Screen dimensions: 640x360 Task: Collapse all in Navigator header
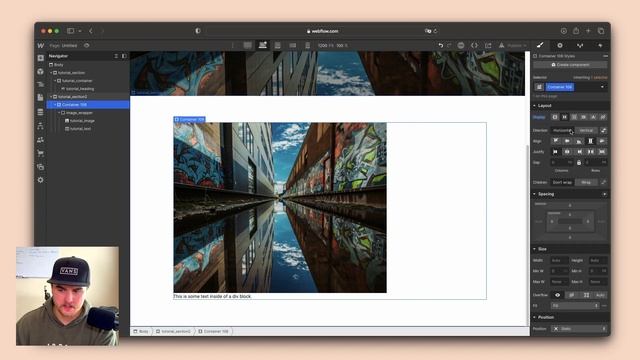(x=116, y=56)
